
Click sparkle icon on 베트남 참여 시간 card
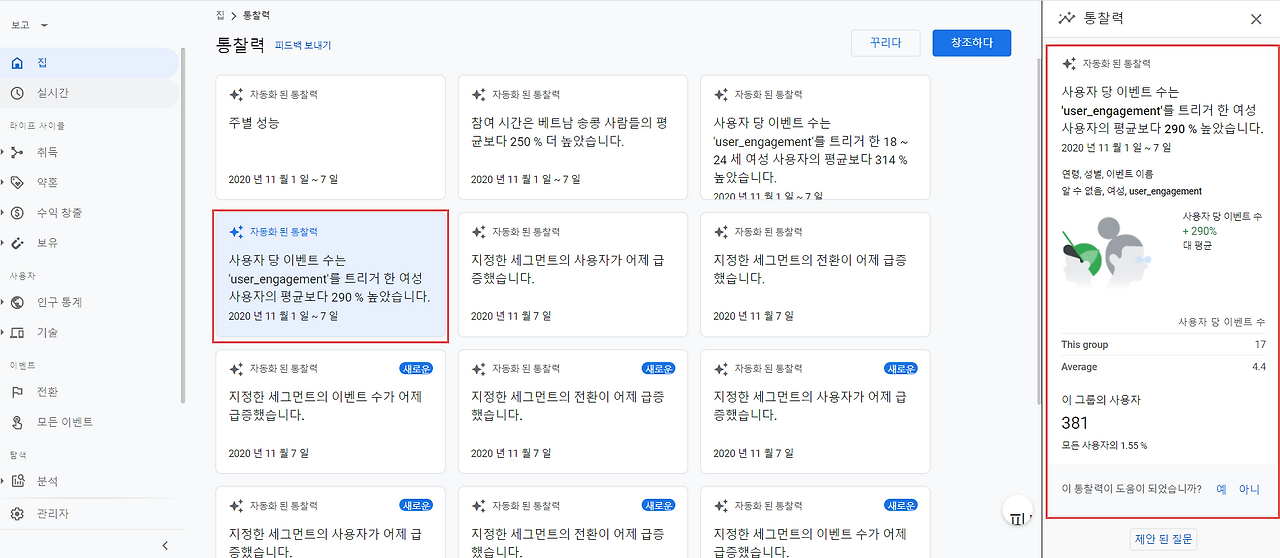click(x=478, y=94)
